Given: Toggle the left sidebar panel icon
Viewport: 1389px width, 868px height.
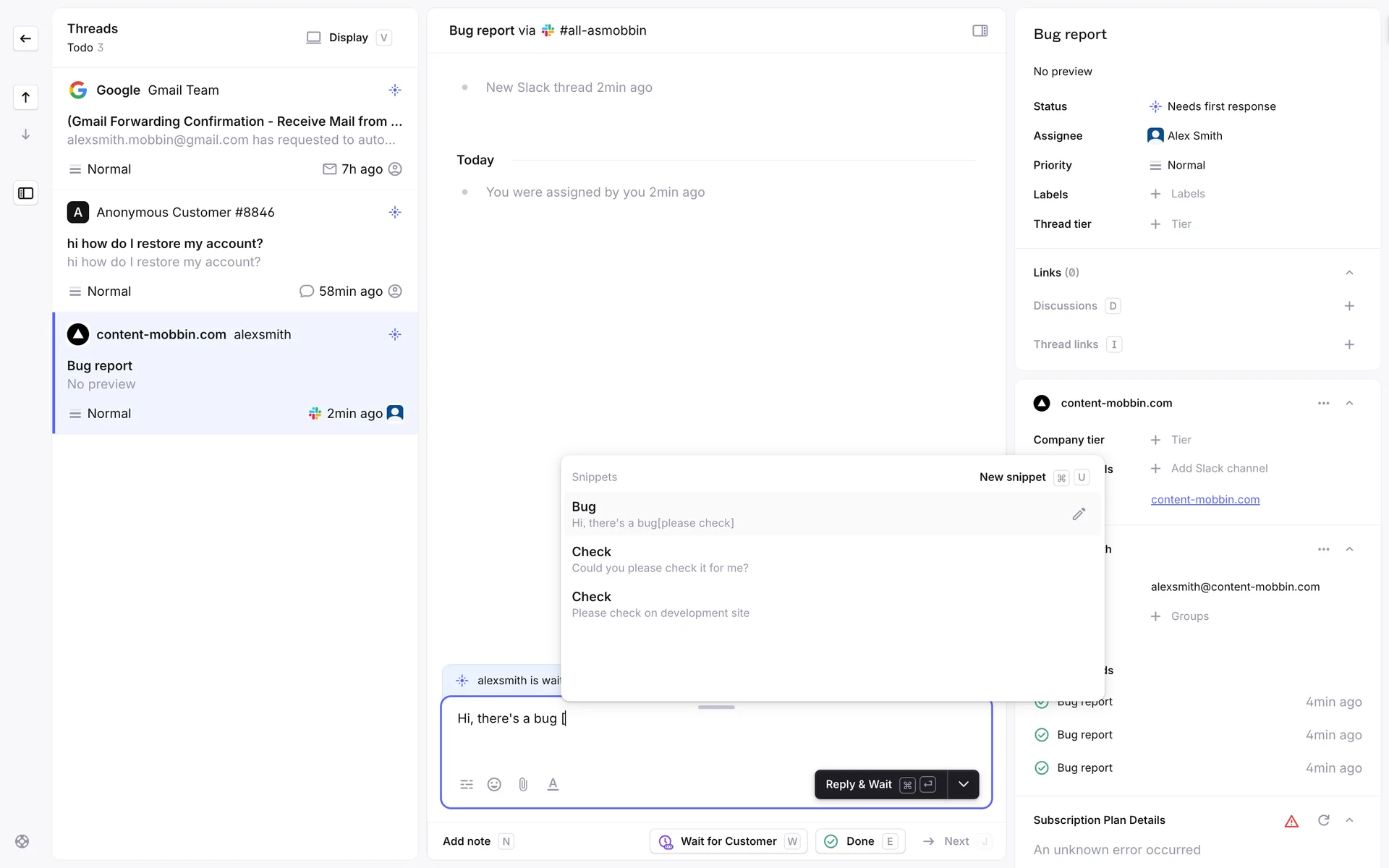Looking at the screenshot, I should pos(25,193).
